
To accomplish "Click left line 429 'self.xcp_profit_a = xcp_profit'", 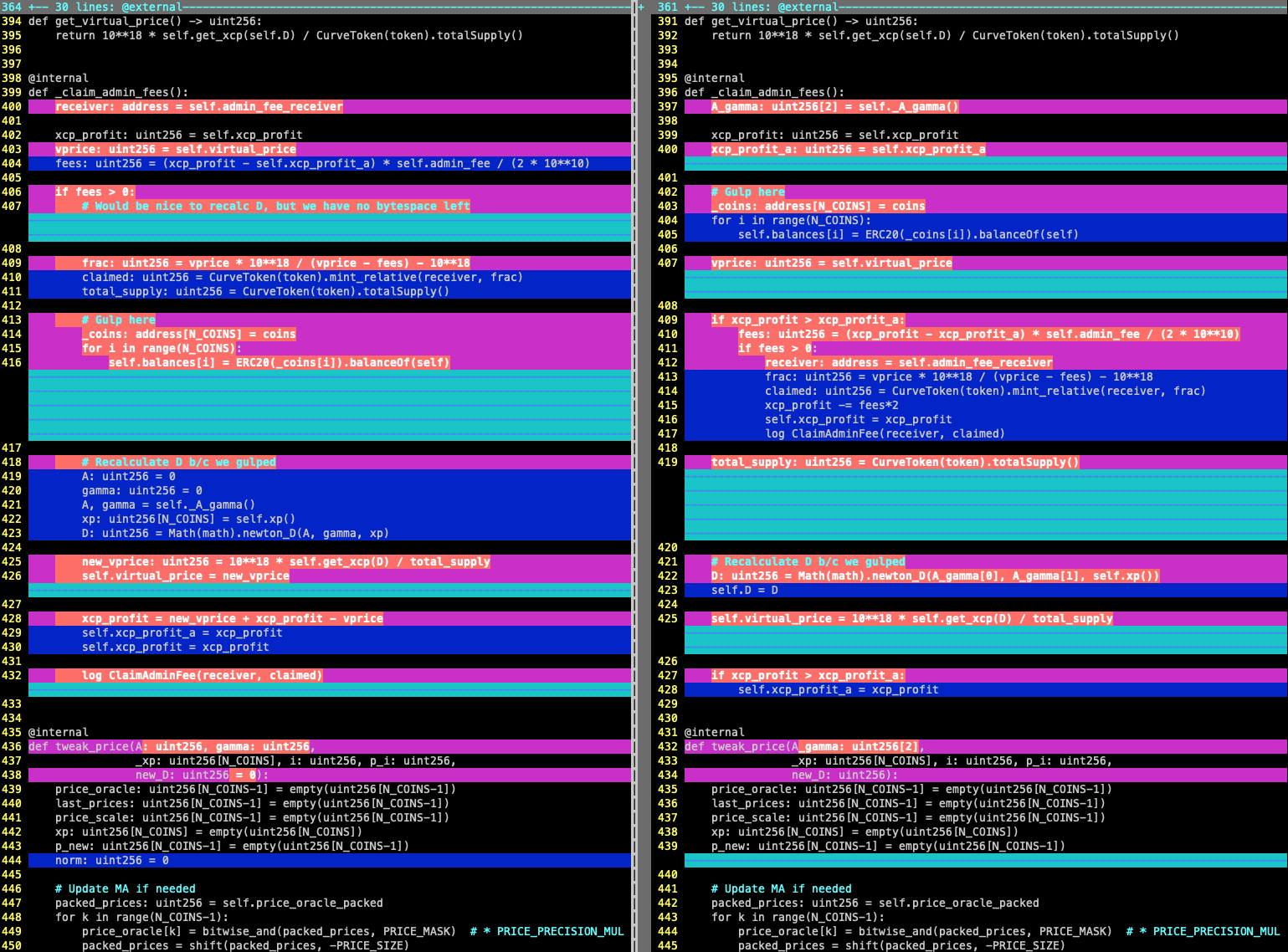I will coord(182,632).
